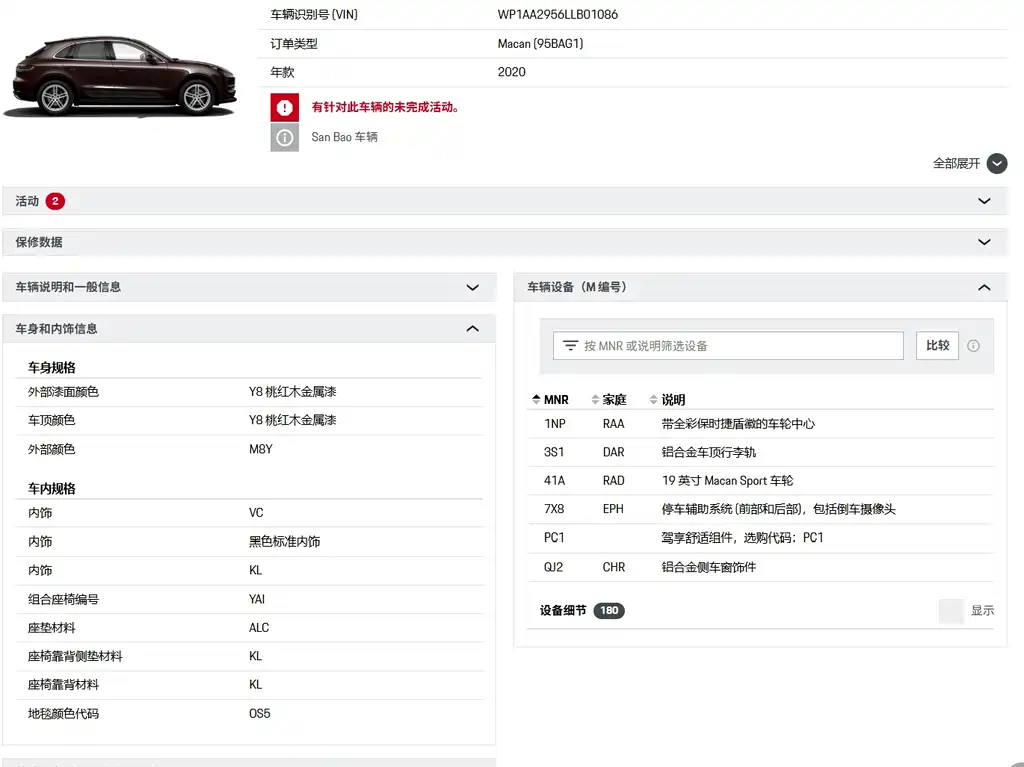
Task: Select 车顶颜色 value Y8 桃红木金属漆
Action: point(293,420)
